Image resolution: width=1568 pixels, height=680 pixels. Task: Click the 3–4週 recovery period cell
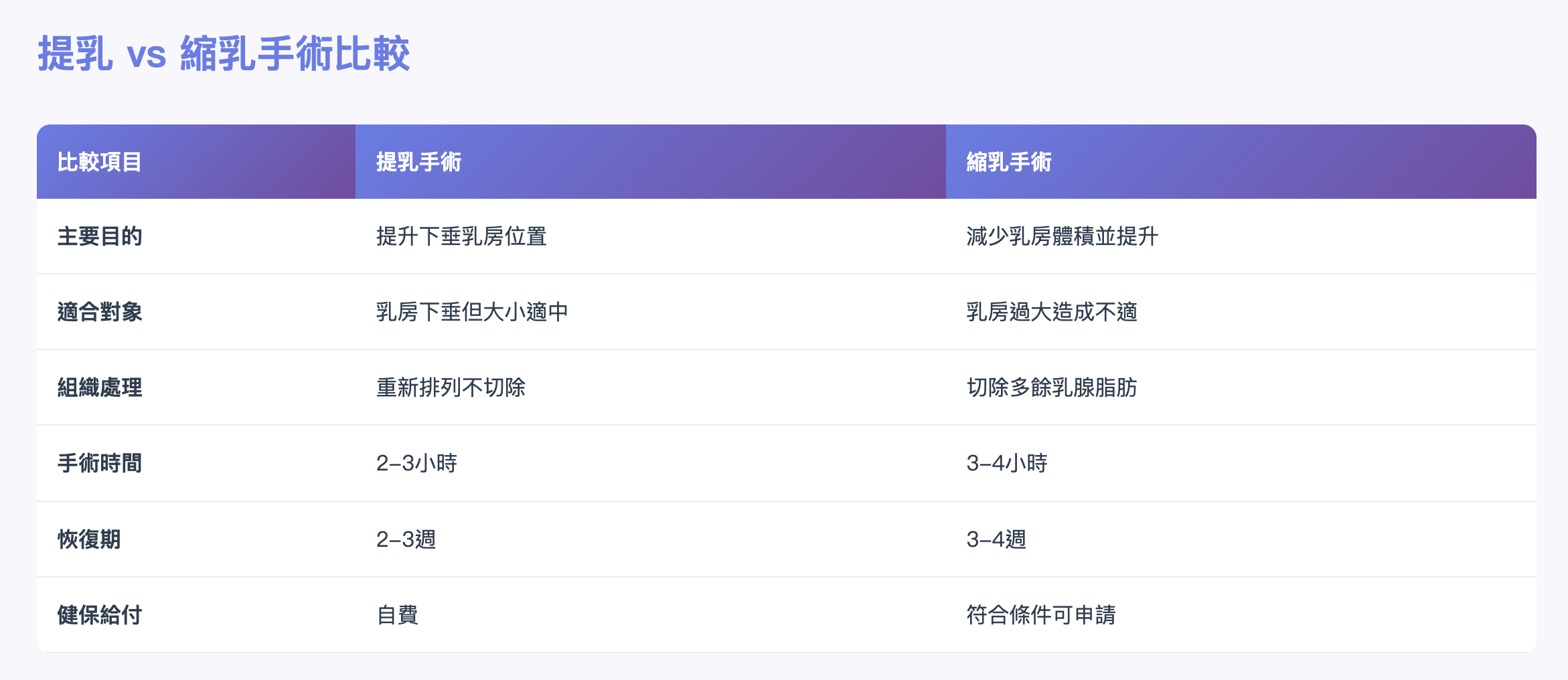(x=996, y=539)
